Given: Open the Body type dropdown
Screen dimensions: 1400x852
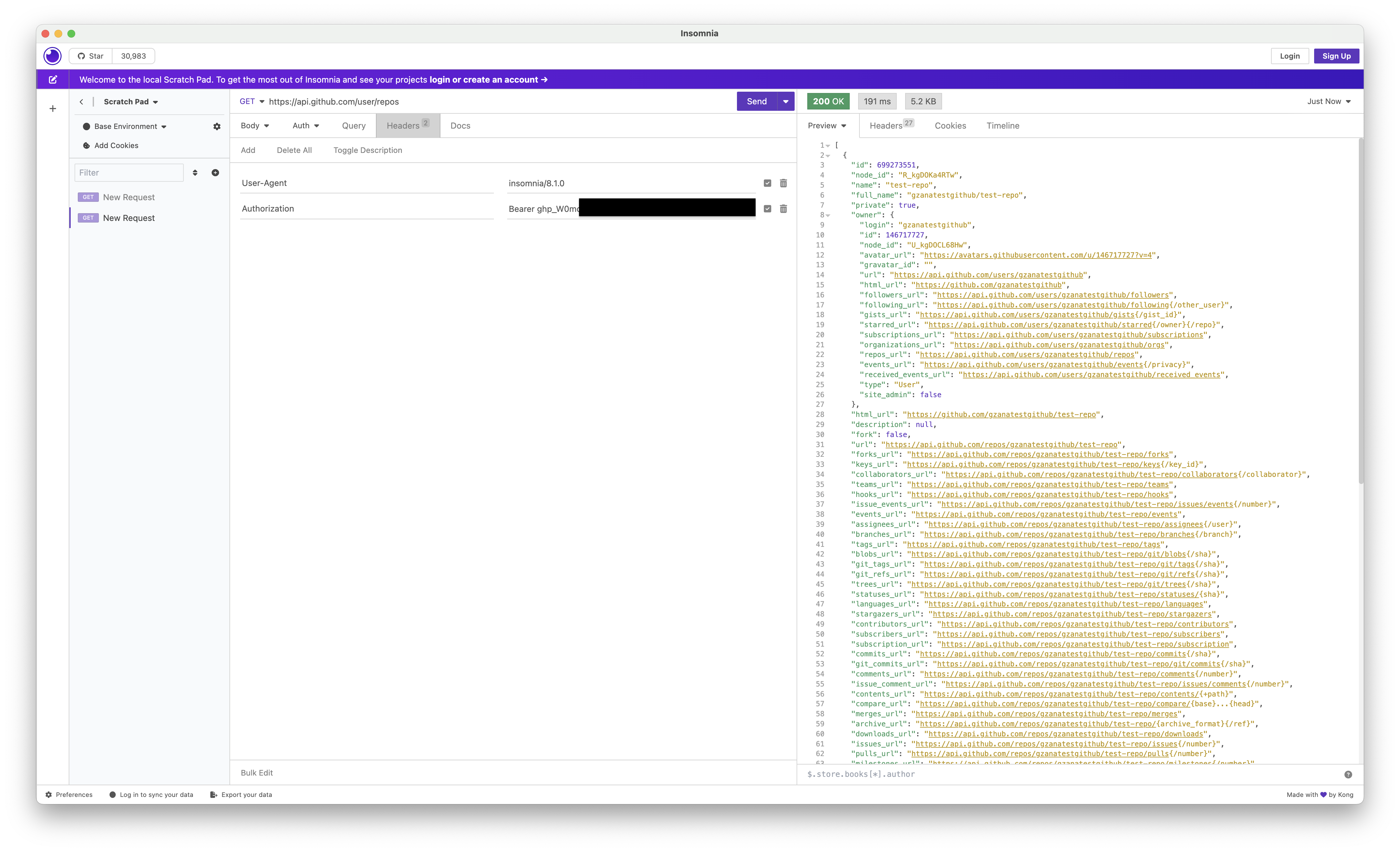Looking at the screenshot, I should coord(254,125).
